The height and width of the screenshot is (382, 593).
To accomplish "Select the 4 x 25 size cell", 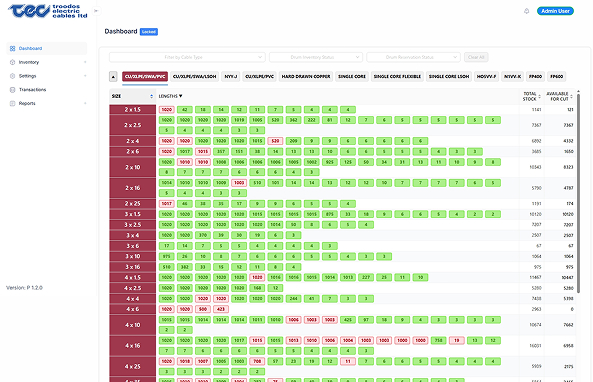I will pyautogui.click(x=133, y=366).
